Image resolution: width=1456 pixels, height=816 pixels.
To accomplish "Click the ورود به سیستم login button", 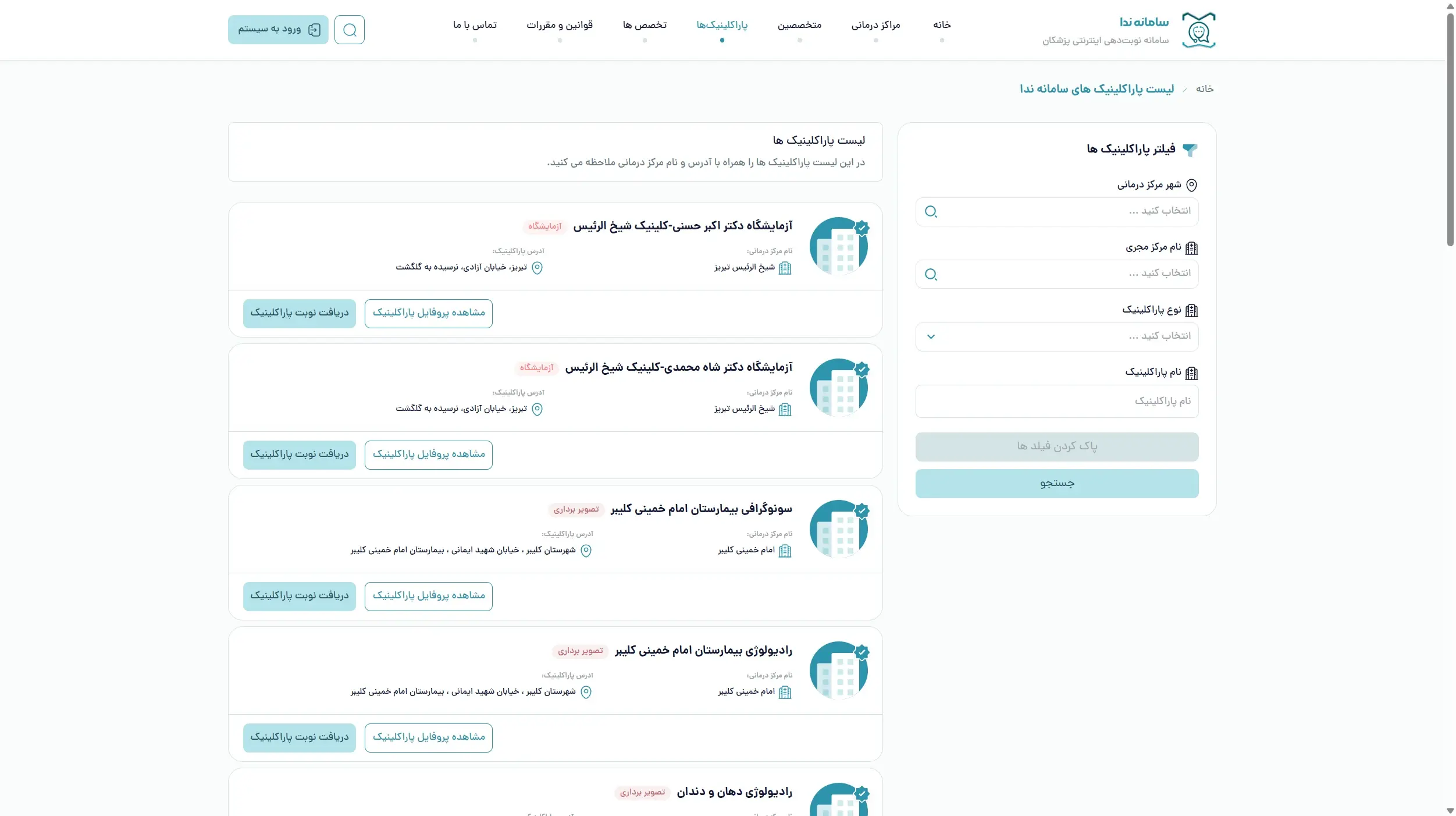I will coord(278,30).
